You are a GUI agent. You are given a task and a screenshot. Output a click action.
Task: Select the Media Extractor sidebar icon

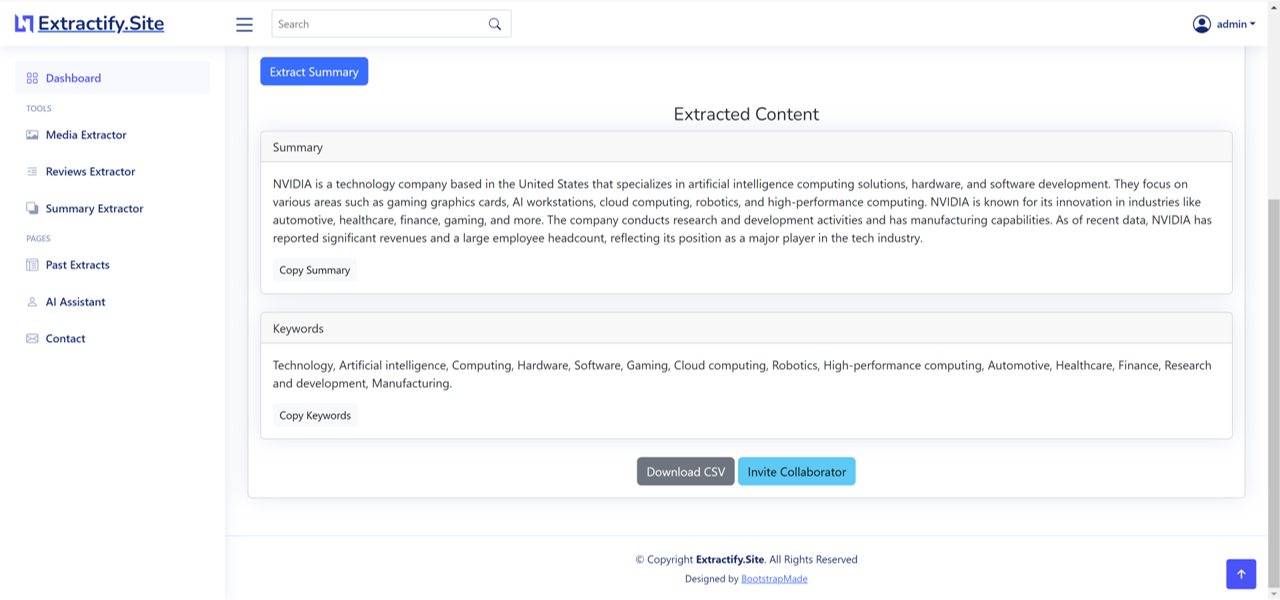point(31,134)
